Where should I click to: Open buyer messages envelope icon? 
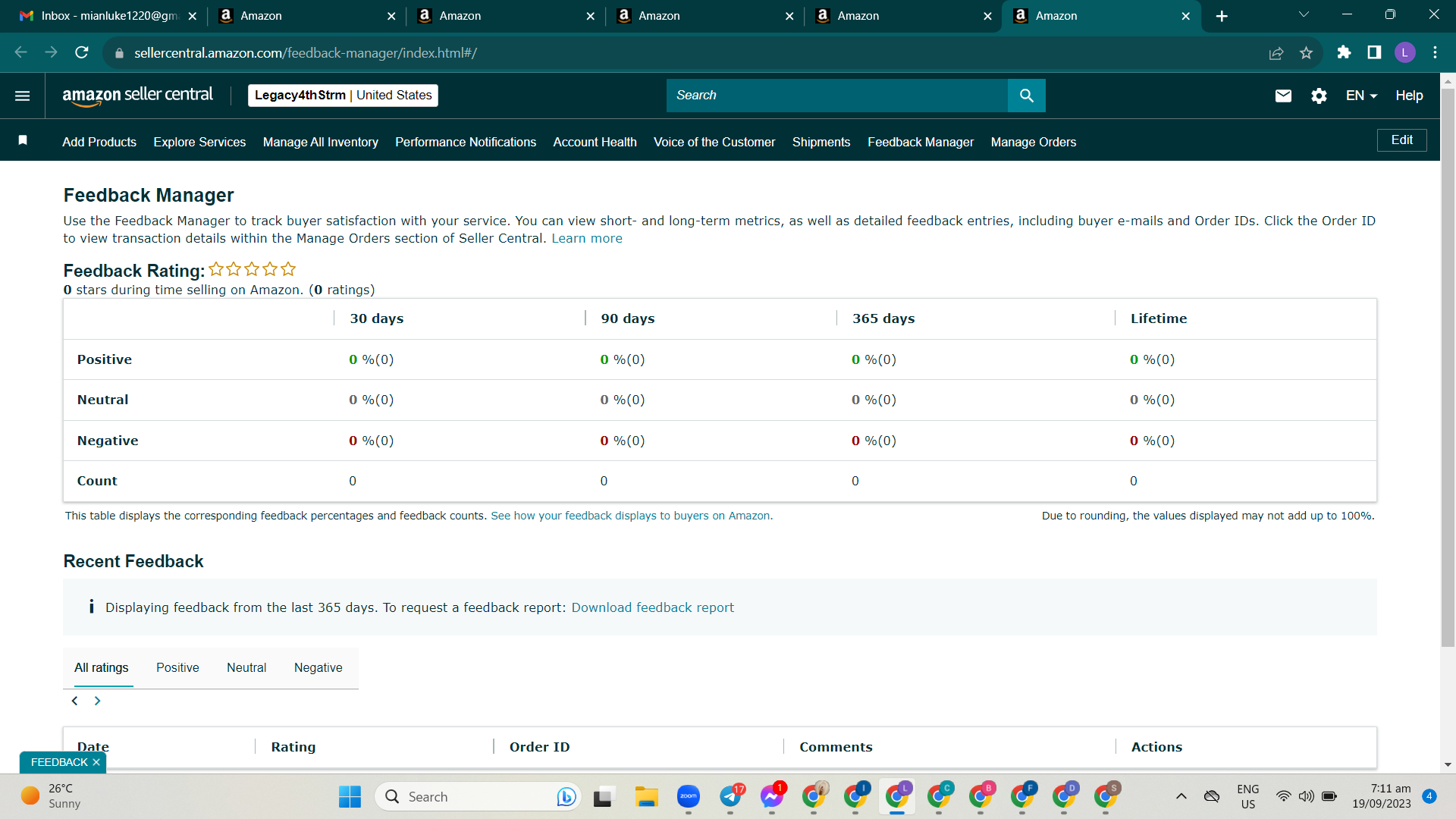pyautogui.click(x=1283, y=96)
